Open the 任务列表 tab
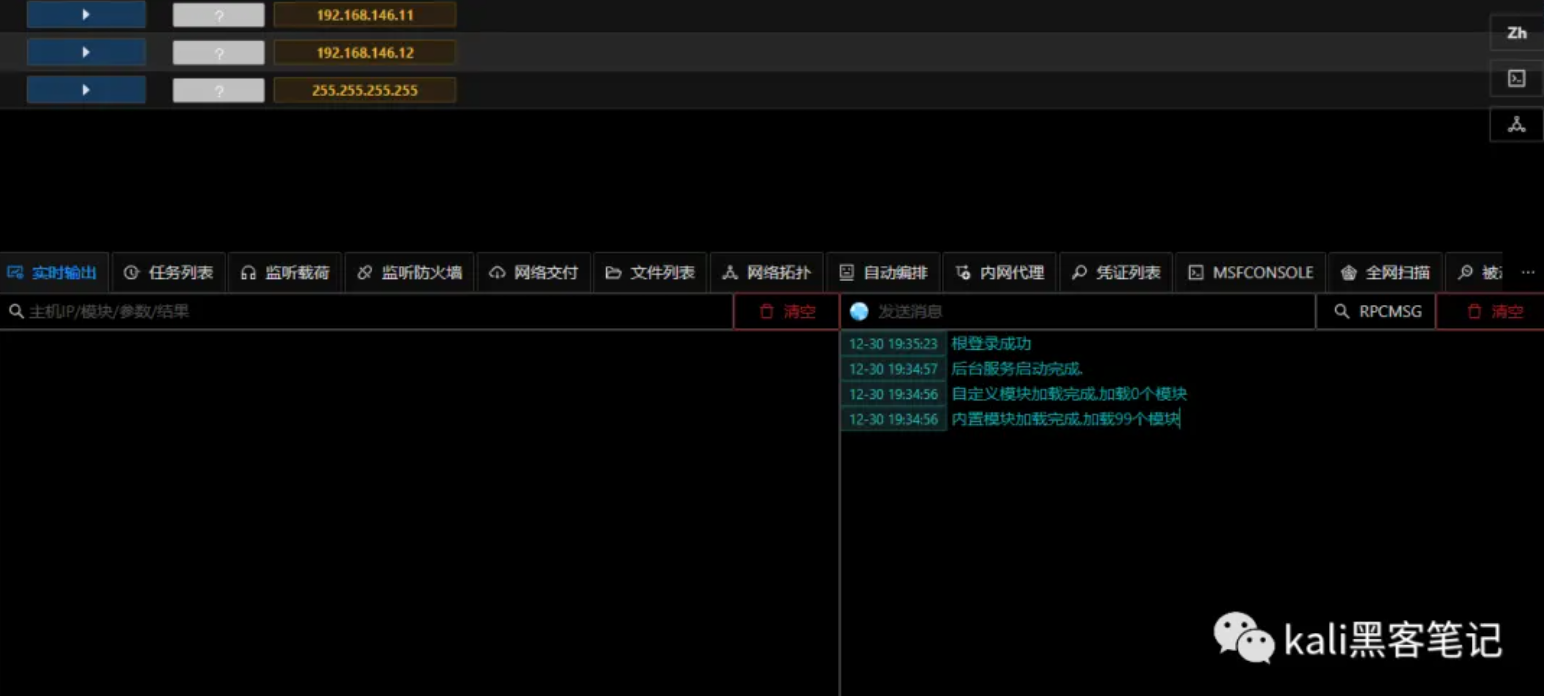The width and height of the screenshot is (1544, 696). tap(169, 273)
